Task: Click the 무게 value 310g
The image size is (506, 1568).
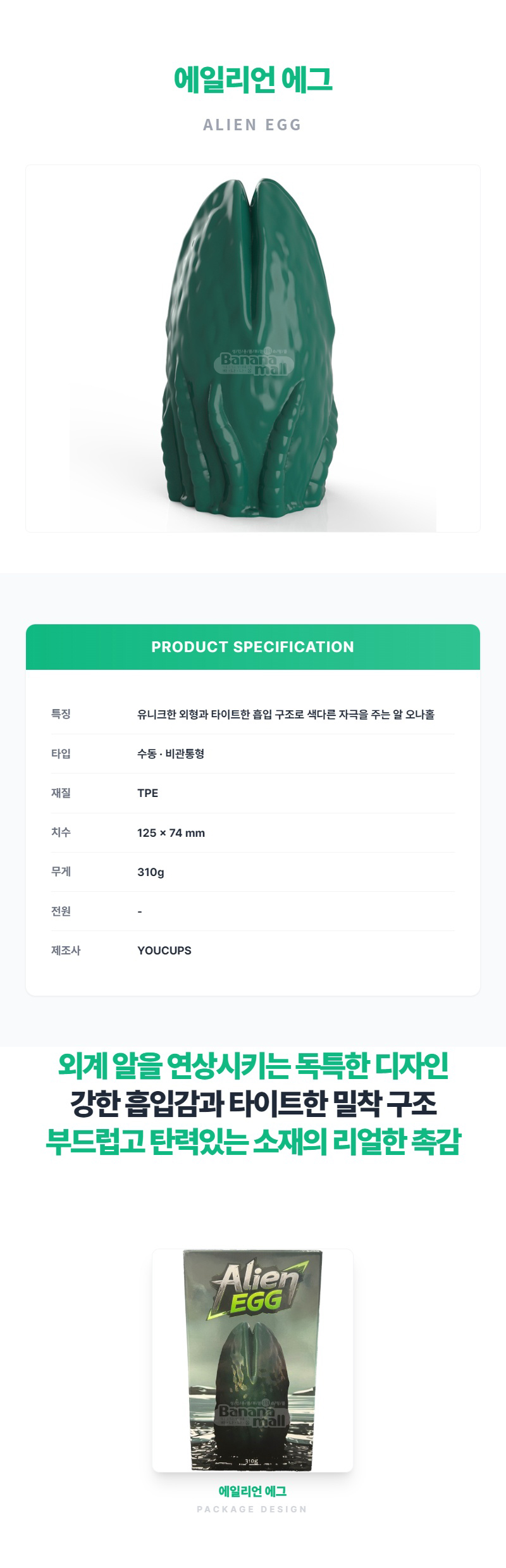Action: 151,872
